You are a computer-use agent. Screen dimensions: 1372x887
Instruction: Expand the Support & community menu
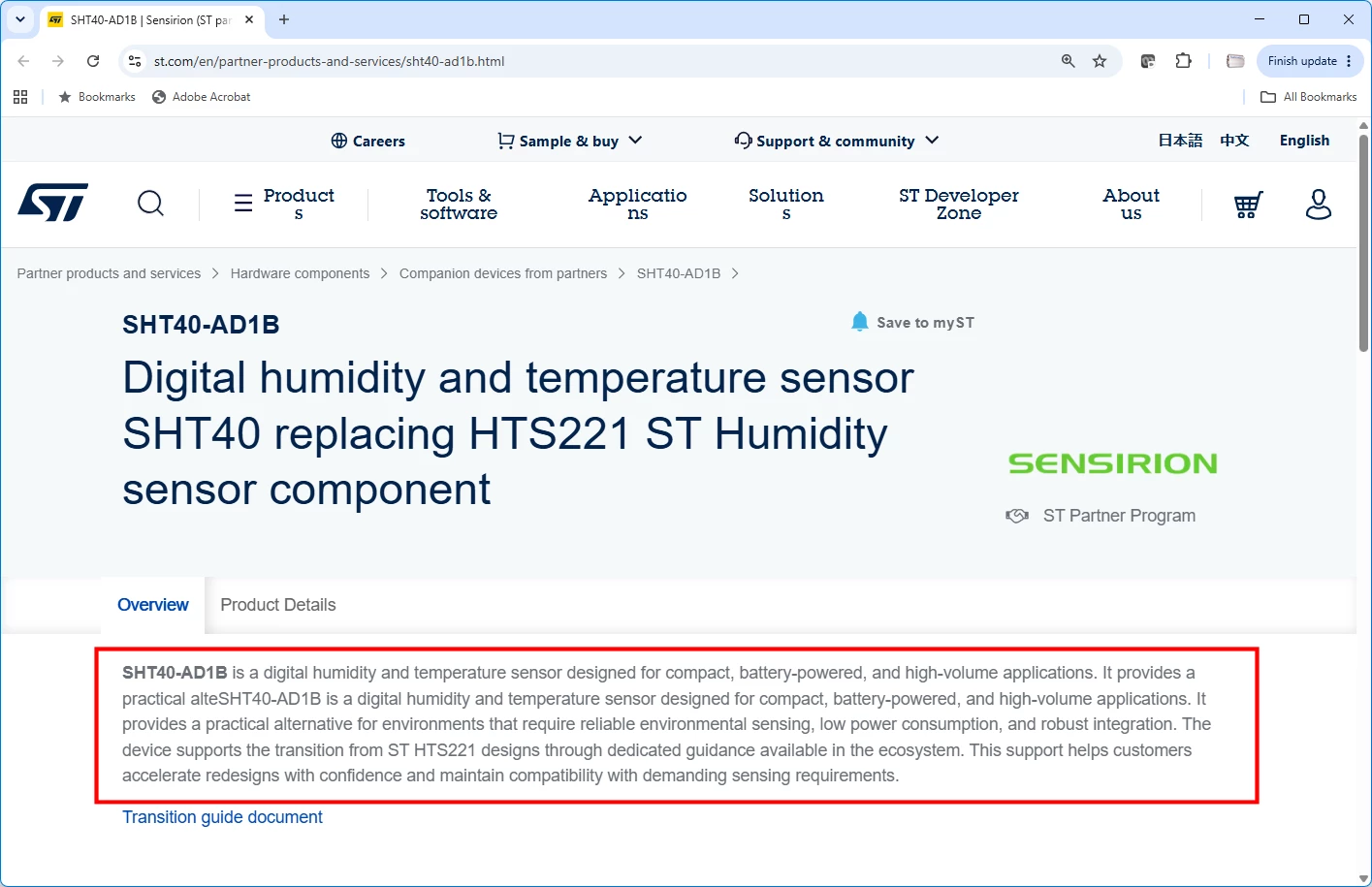point(837,141)
